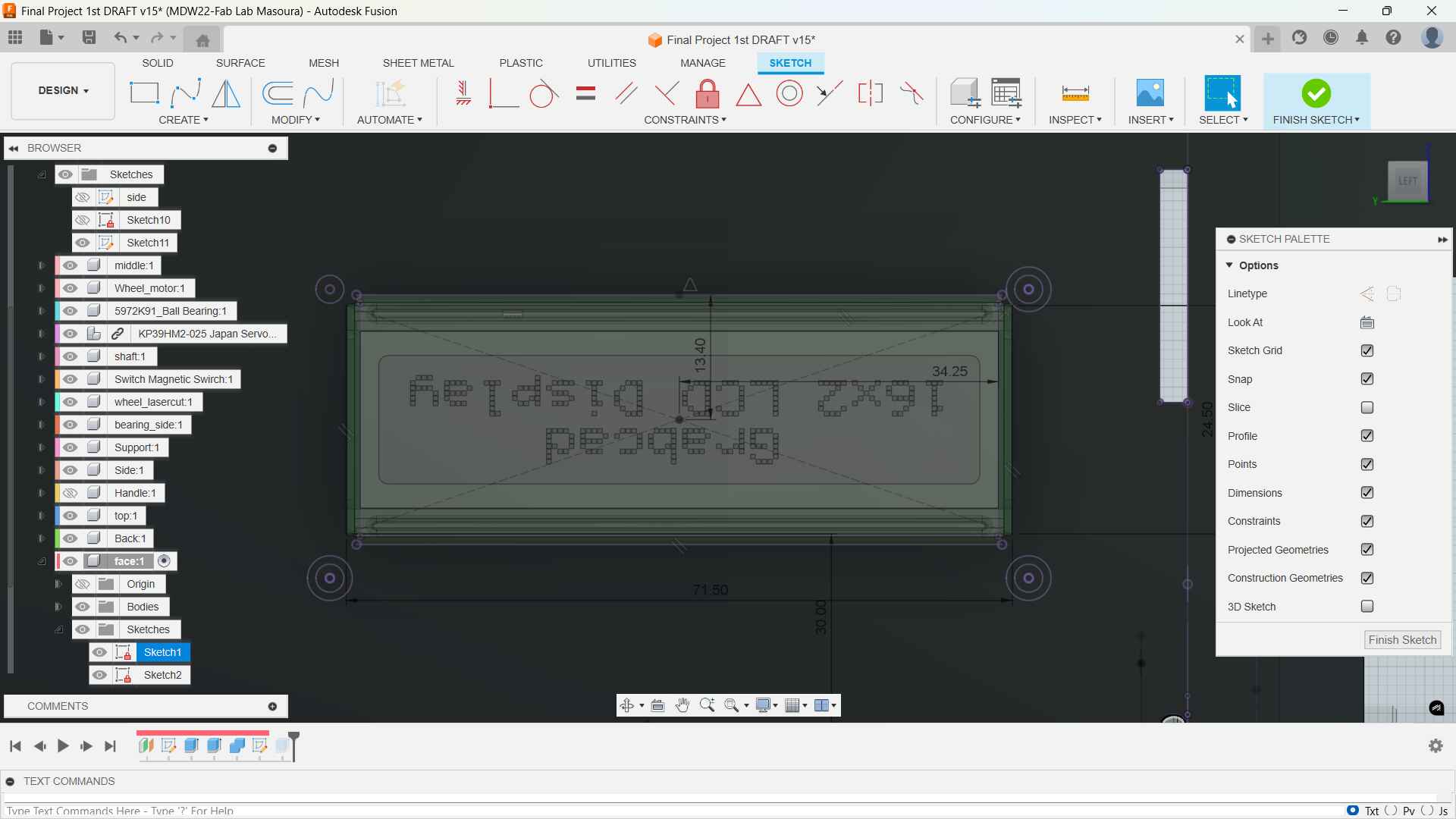Switch to the MESH tab
The height and width of the screenshot is (819, 1456).
[324, 63]
